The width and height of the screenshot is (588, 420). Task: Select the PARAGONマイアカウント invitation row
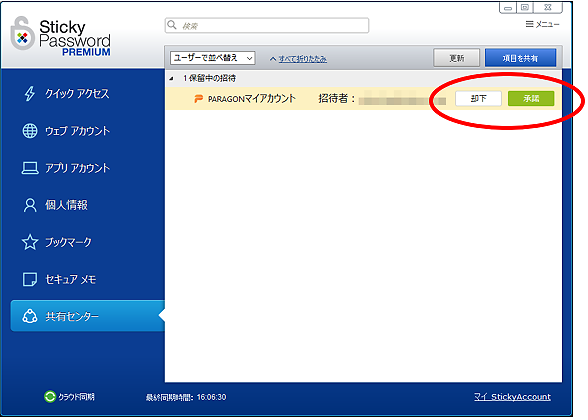point(363,99)
